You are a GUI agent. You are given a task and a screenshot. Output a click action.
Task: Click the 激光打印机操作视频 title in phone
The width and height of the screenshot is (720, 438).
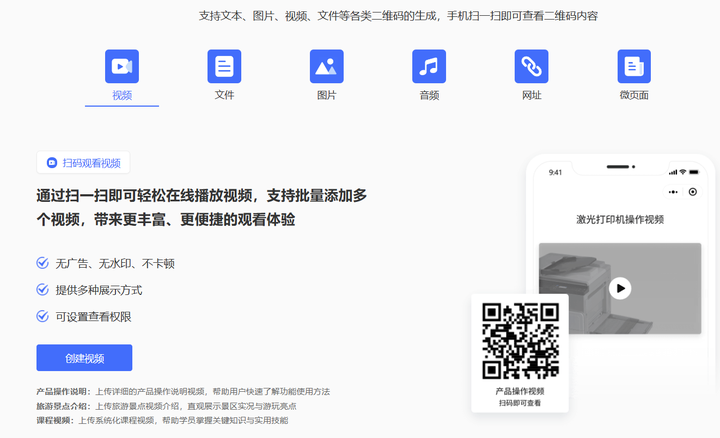[620, 219]
